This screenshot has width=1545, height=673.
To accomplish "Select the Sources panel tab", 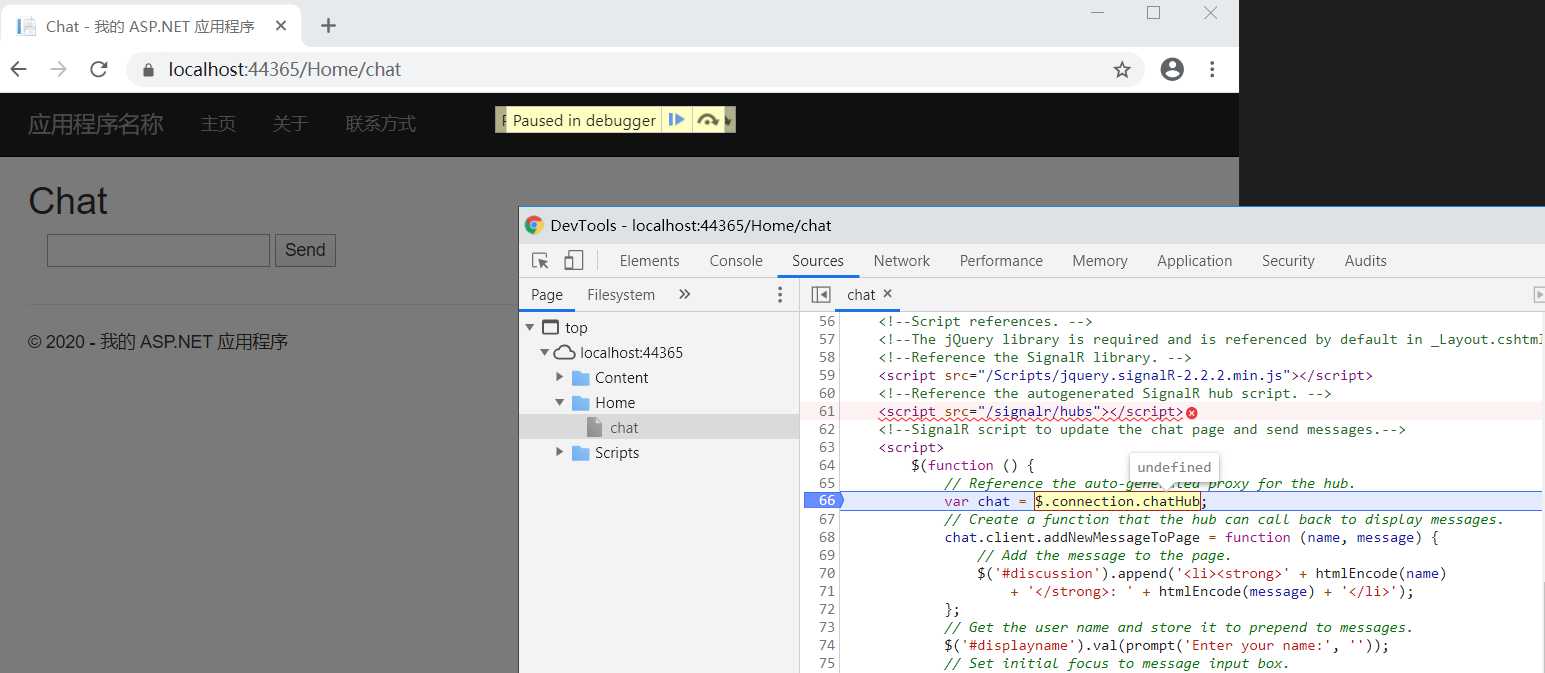I will point(818,260).
